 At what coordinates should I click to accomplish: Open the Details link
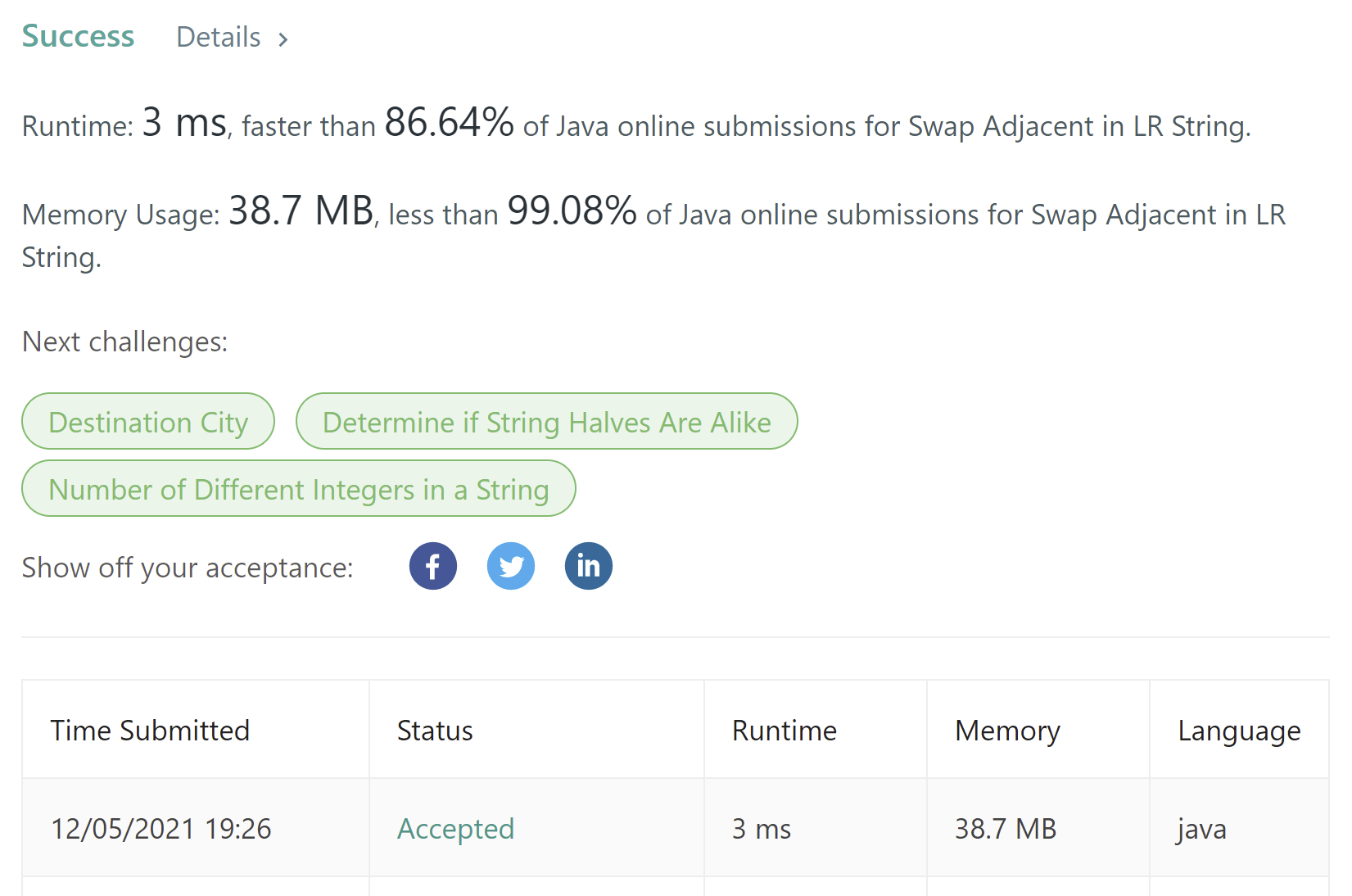click(219, 38)
